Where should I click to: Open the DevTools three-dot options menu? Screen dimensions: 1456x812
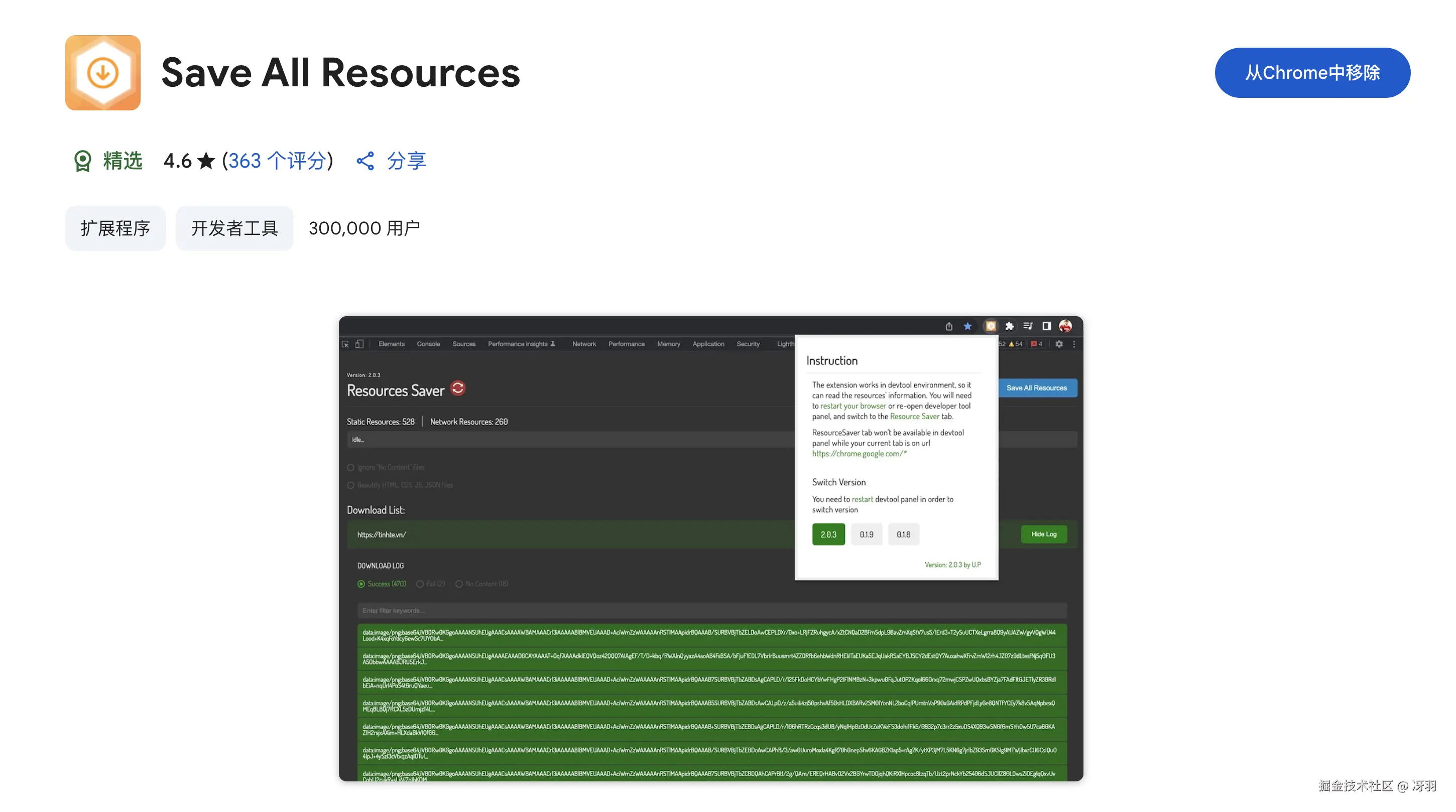pos(1074,344)
